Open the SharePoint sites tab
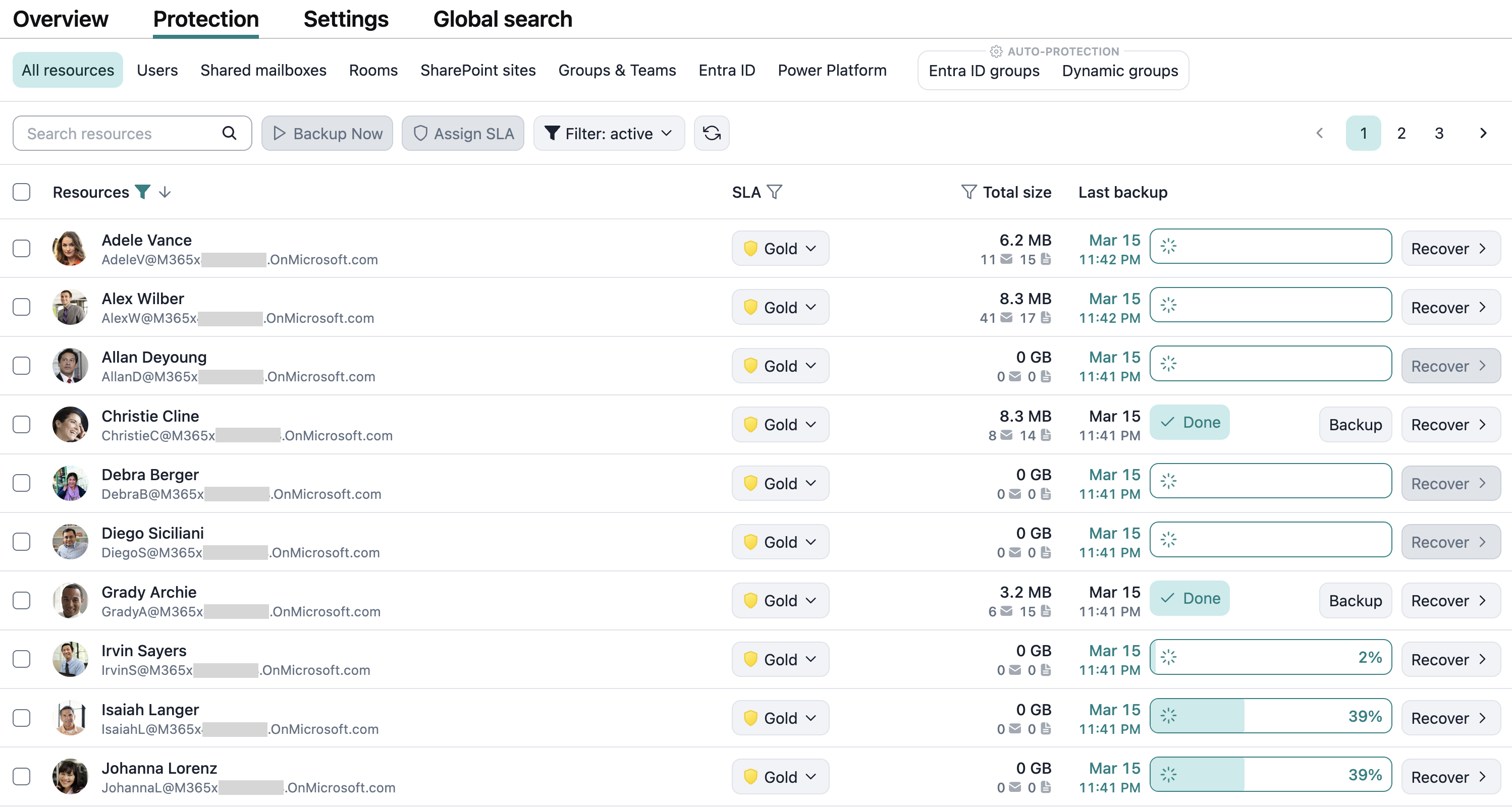 tap(478, 71)
